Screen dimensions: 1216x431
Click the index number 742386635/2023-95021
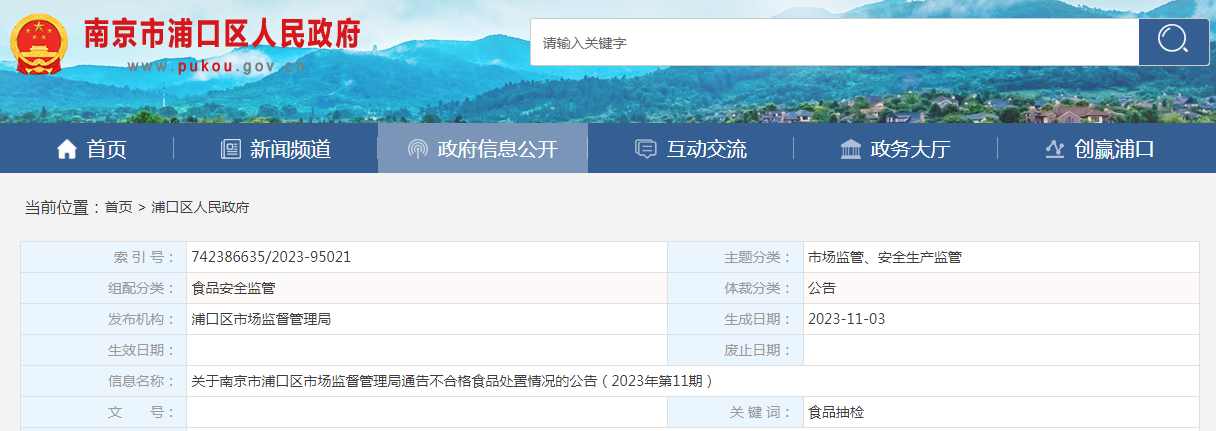tap(271, 257)
